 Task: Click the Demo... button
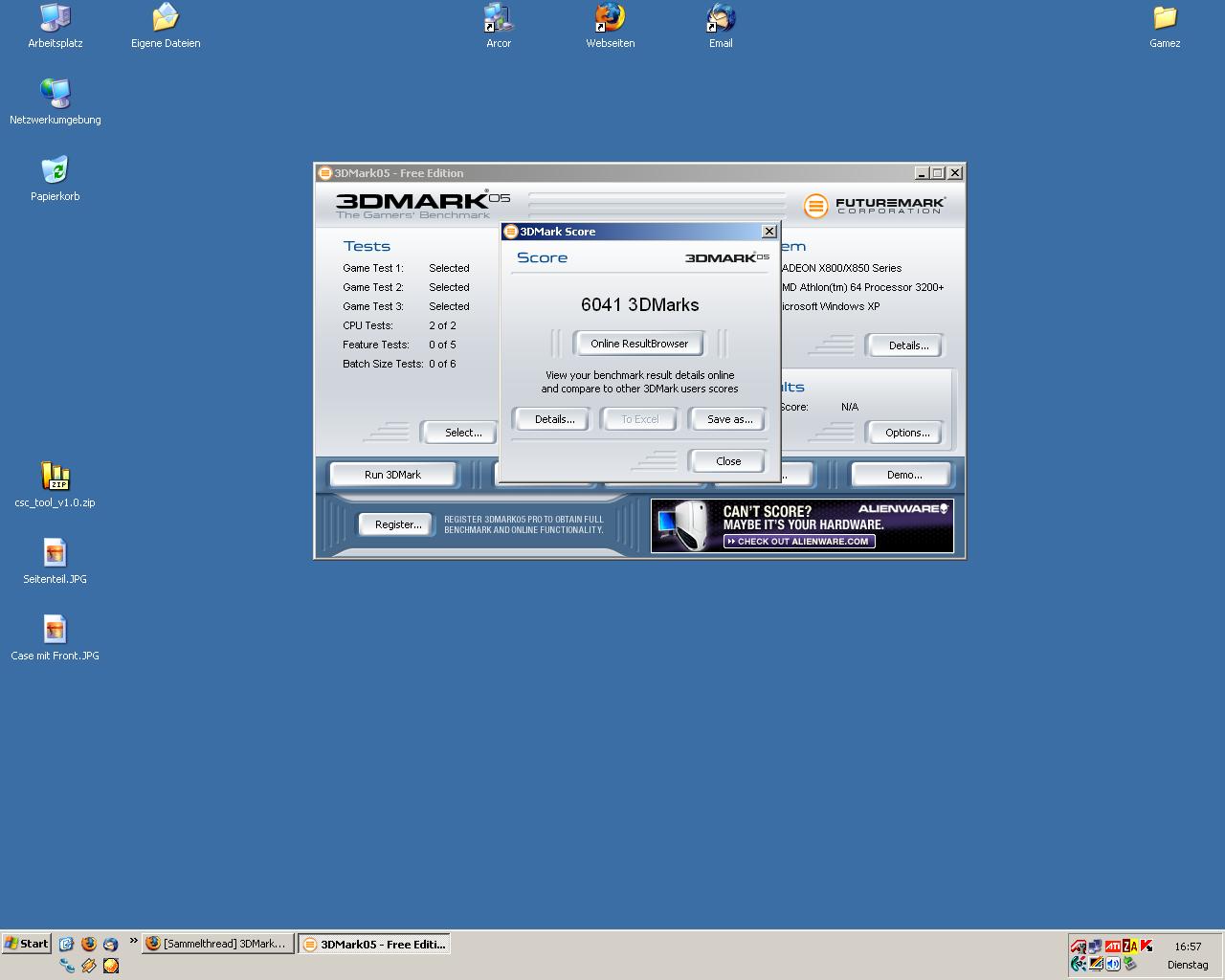[903, 475]
